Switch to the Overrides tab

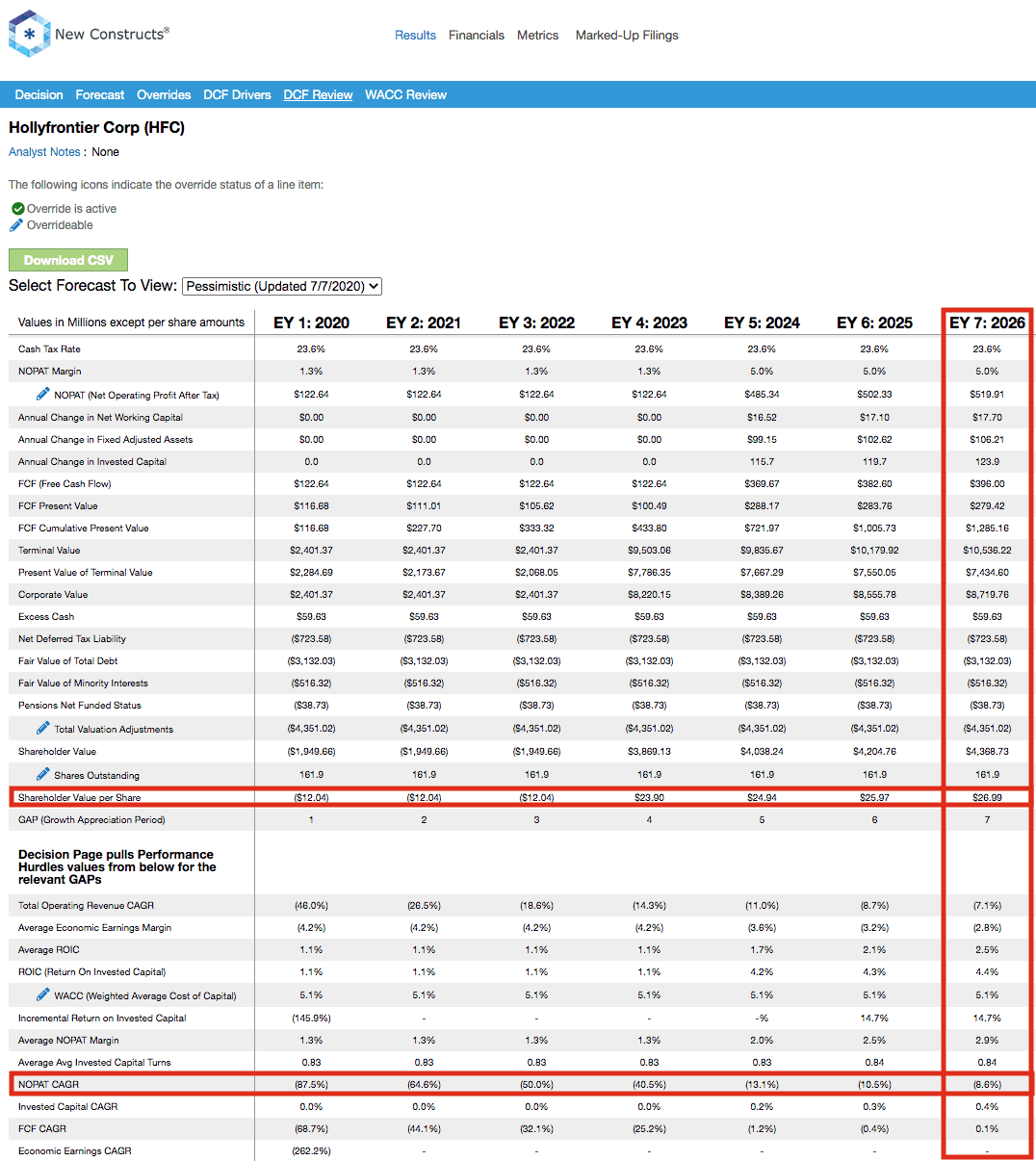pos(164,94)
